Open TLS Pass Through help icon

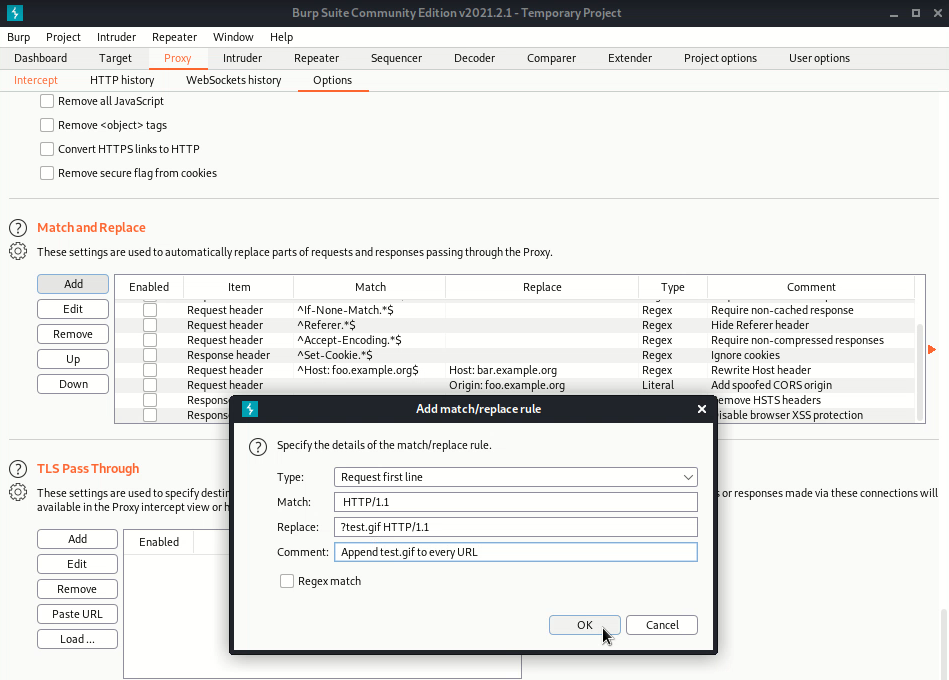pos(18,469)
